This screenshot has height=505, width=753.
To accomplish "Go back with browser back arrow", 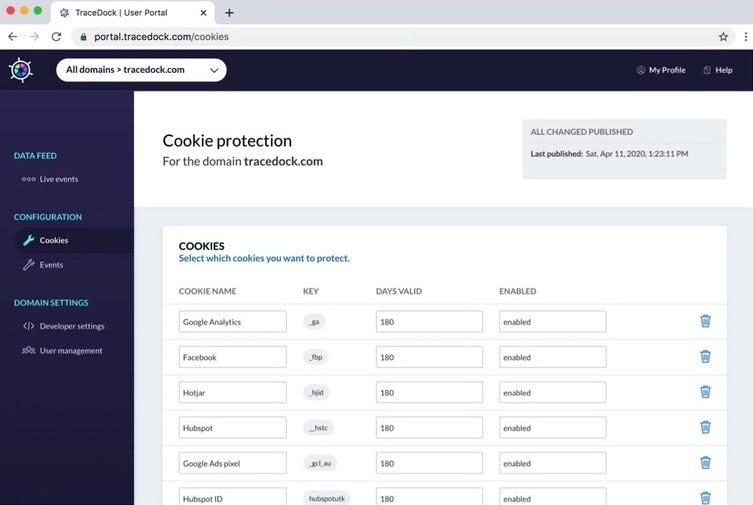I will pyautogui.click(x=12, y=36).
